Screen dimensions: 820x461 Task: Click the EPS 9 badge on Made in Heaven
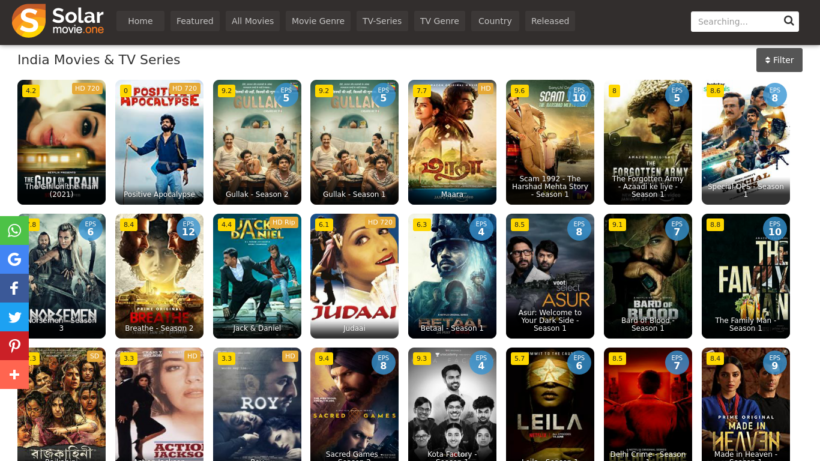(x=775, y=362)
